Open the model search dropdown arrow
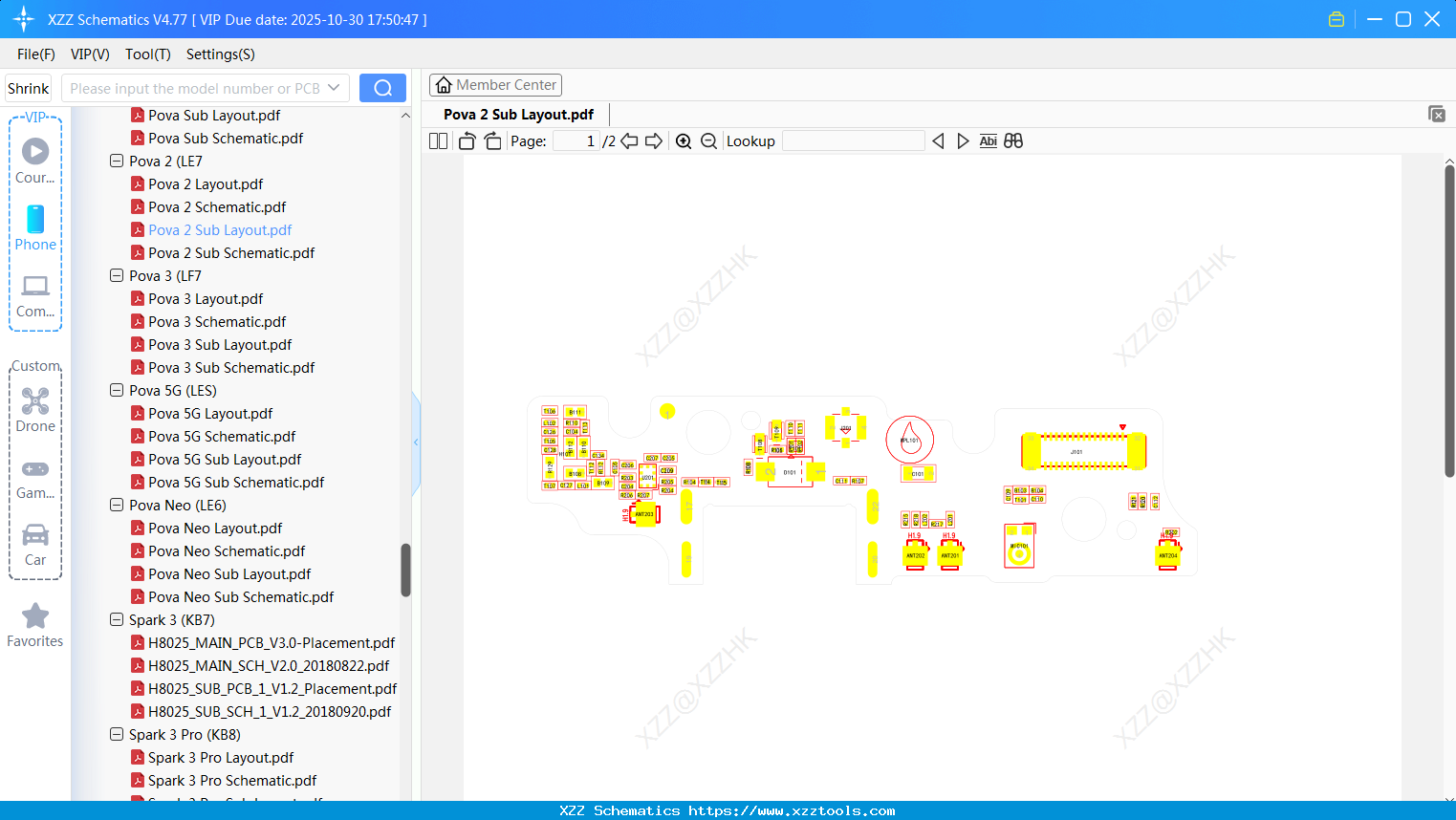The image size is (1456, 820). 332,87
